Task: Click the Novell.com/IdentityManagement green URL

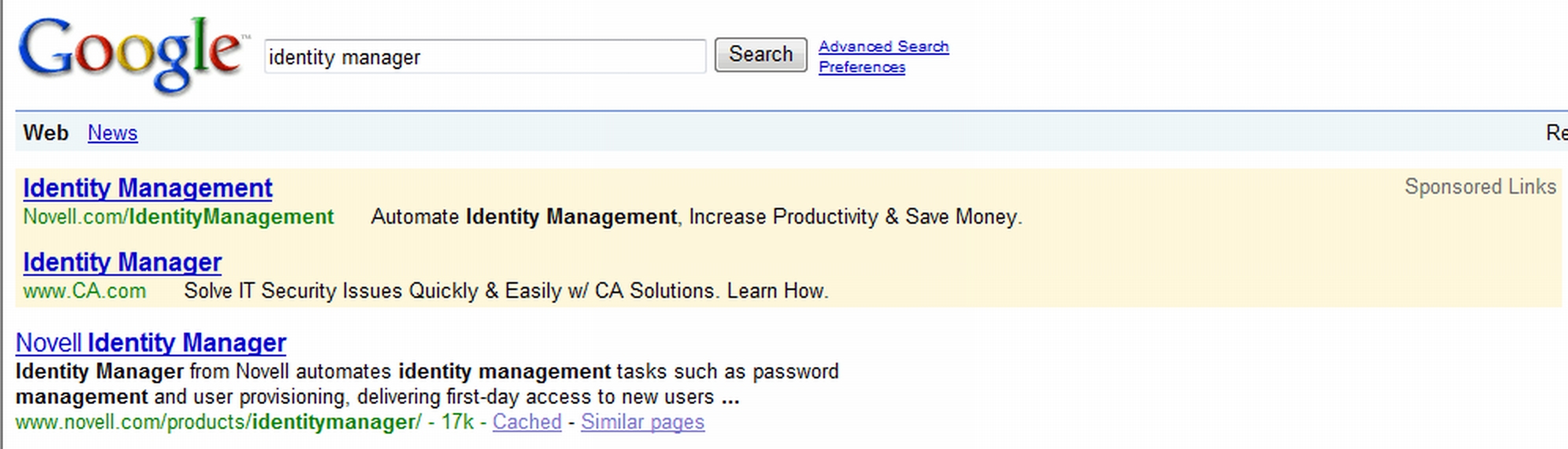Action: tap(178, 217)
